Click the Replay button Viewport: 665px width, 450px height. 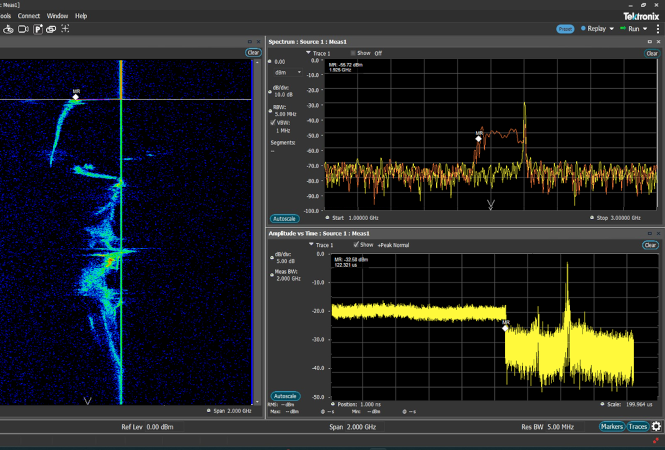pyautogui.click(x=597, y=29)
